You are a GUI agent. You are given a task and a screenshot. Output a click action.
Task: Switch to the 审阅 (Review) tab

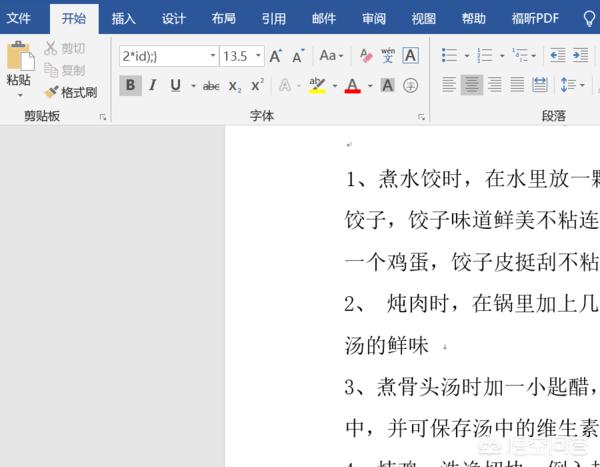point(374,18)
